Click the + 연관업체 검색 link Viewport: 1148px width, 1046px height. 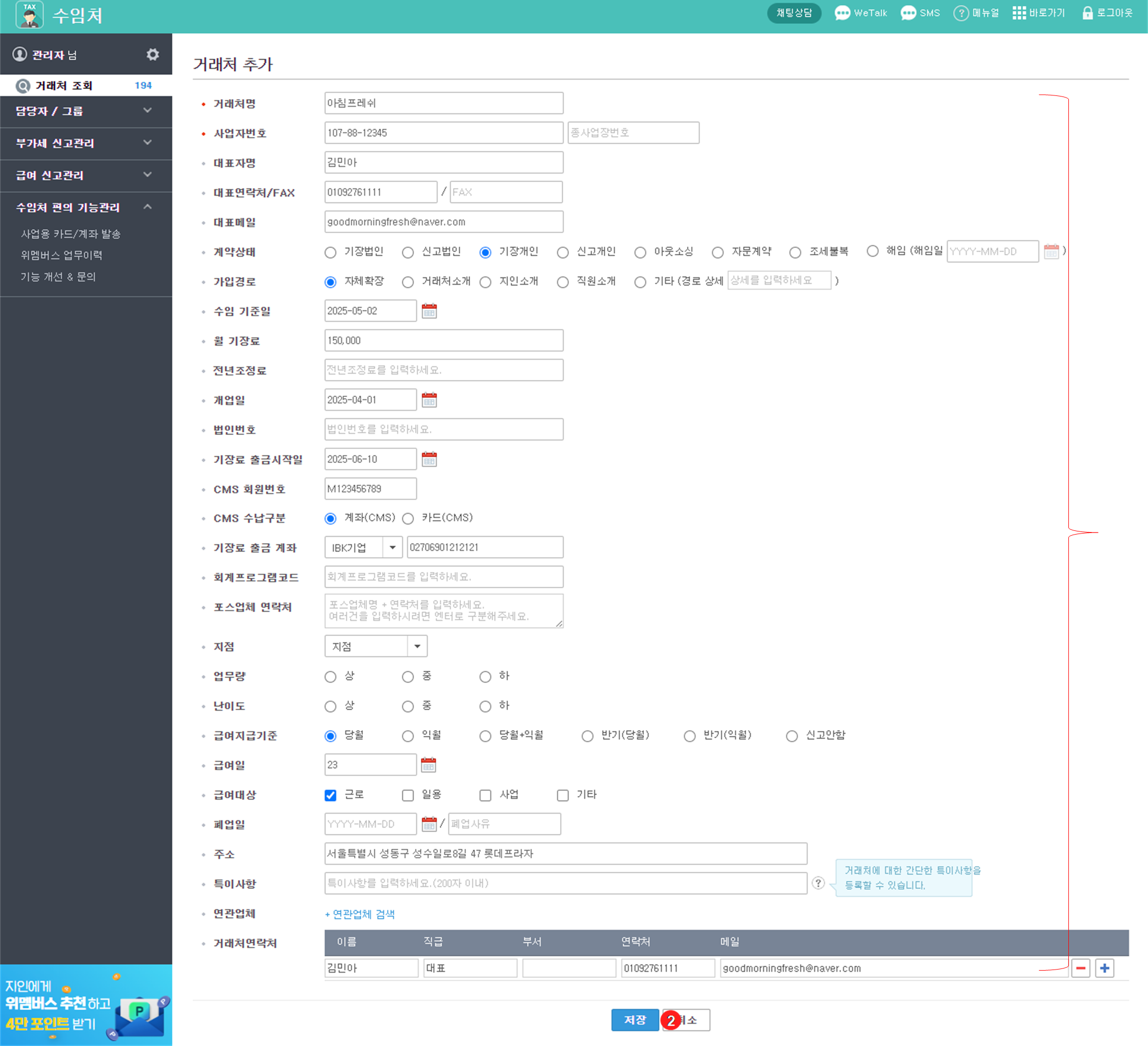[x=359, y=914]
